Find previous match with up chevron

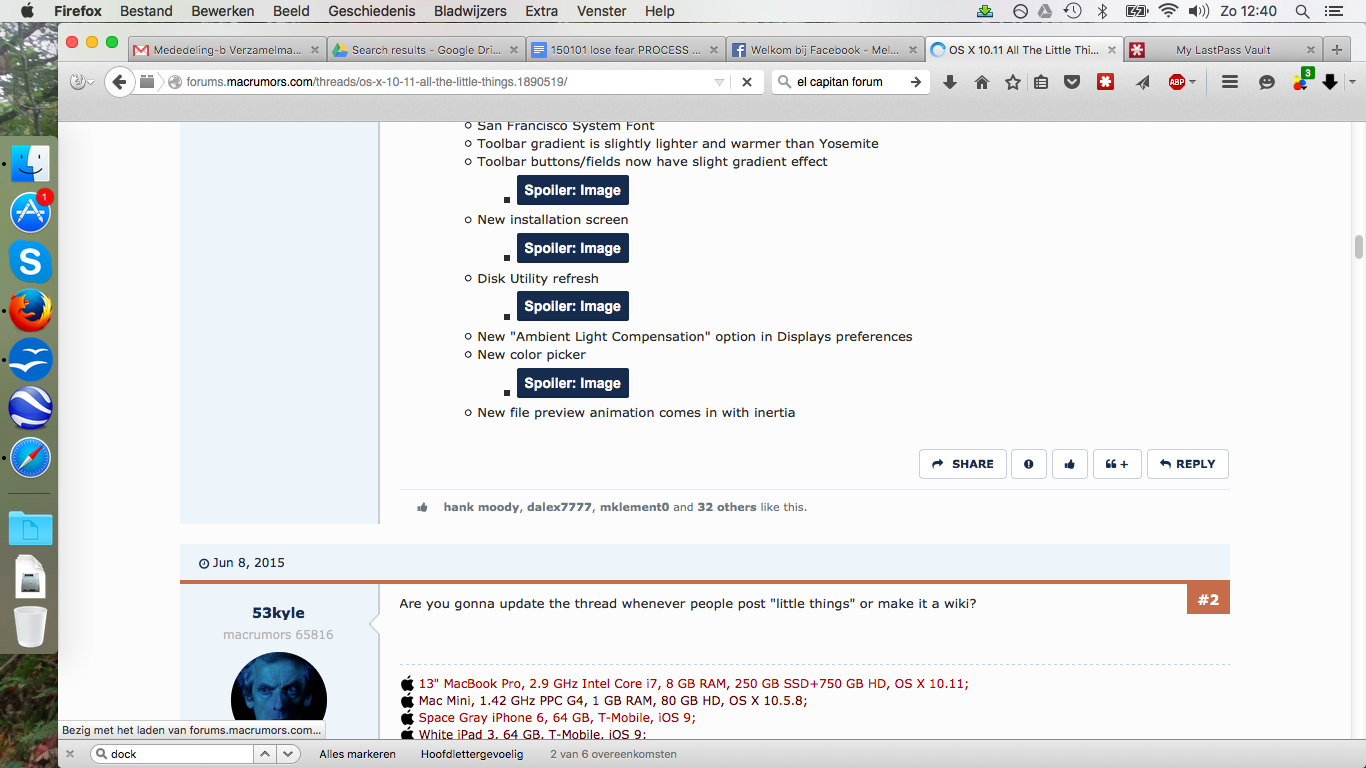coord(265,754)
